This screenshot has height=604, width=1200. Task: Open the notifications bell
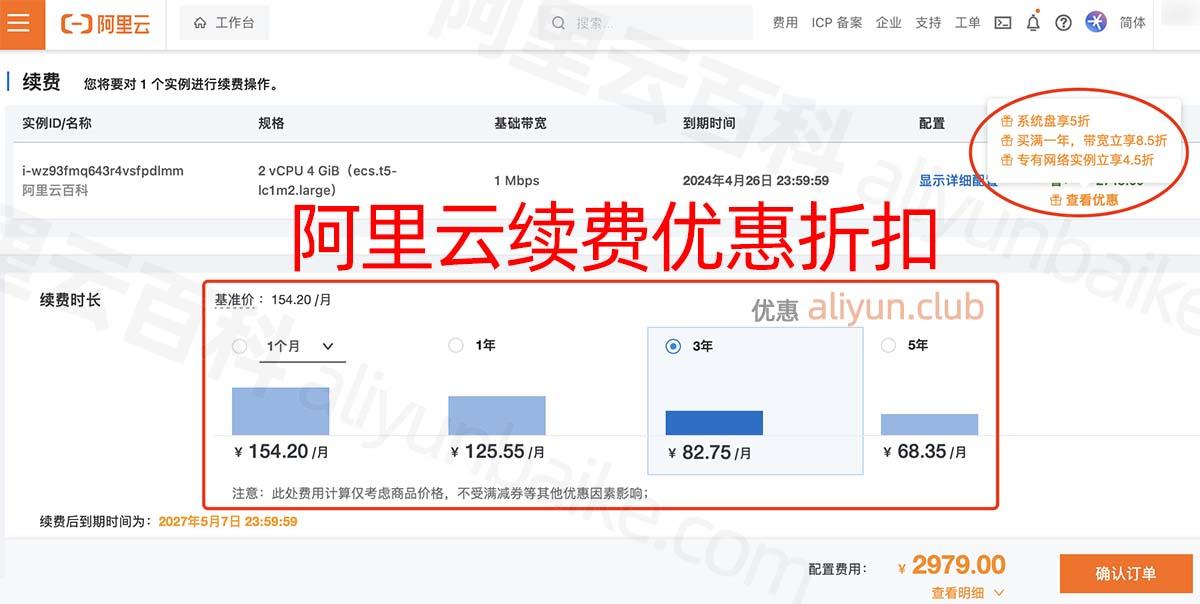[1033, 23]
